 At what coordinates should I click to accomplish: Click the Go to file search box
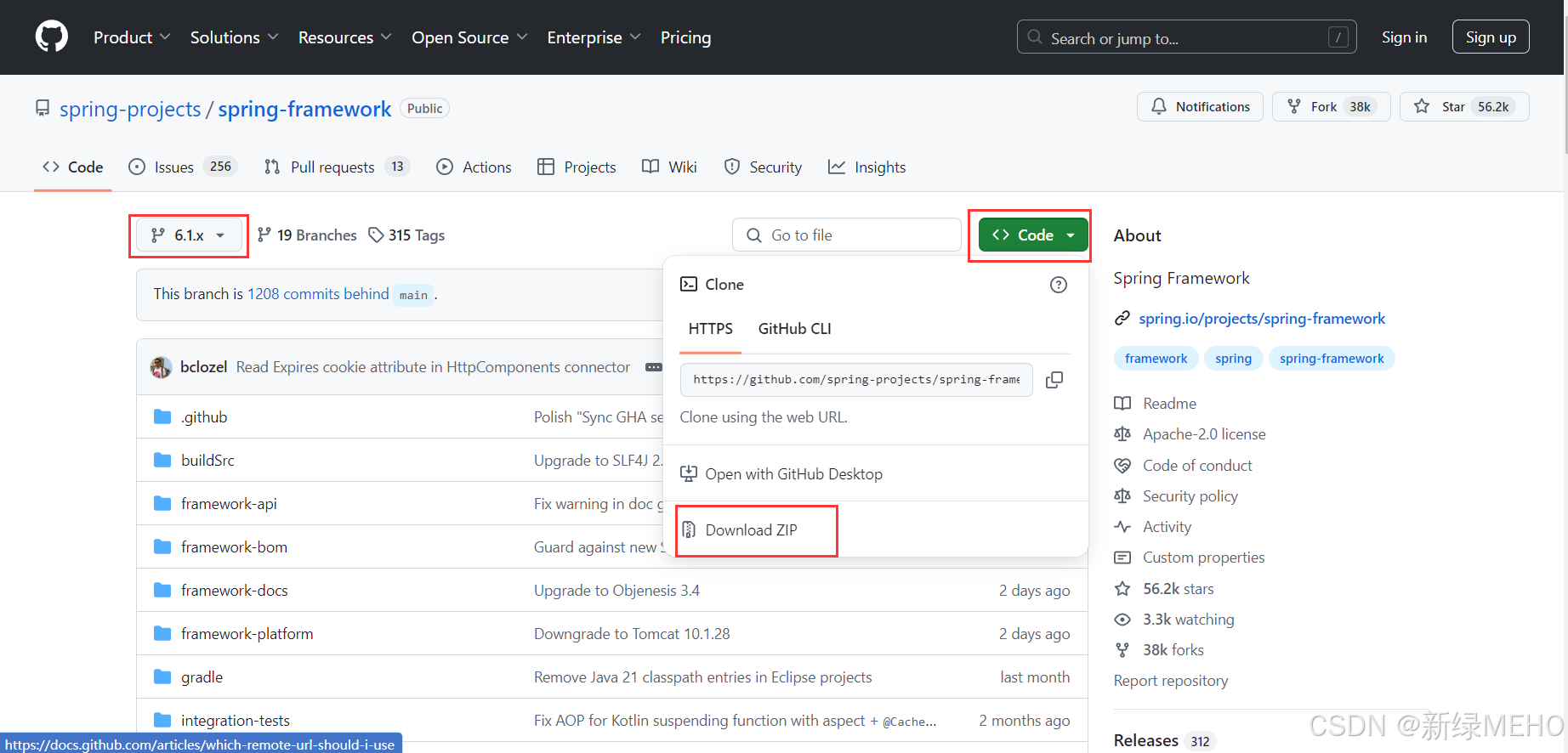point(847,235)
